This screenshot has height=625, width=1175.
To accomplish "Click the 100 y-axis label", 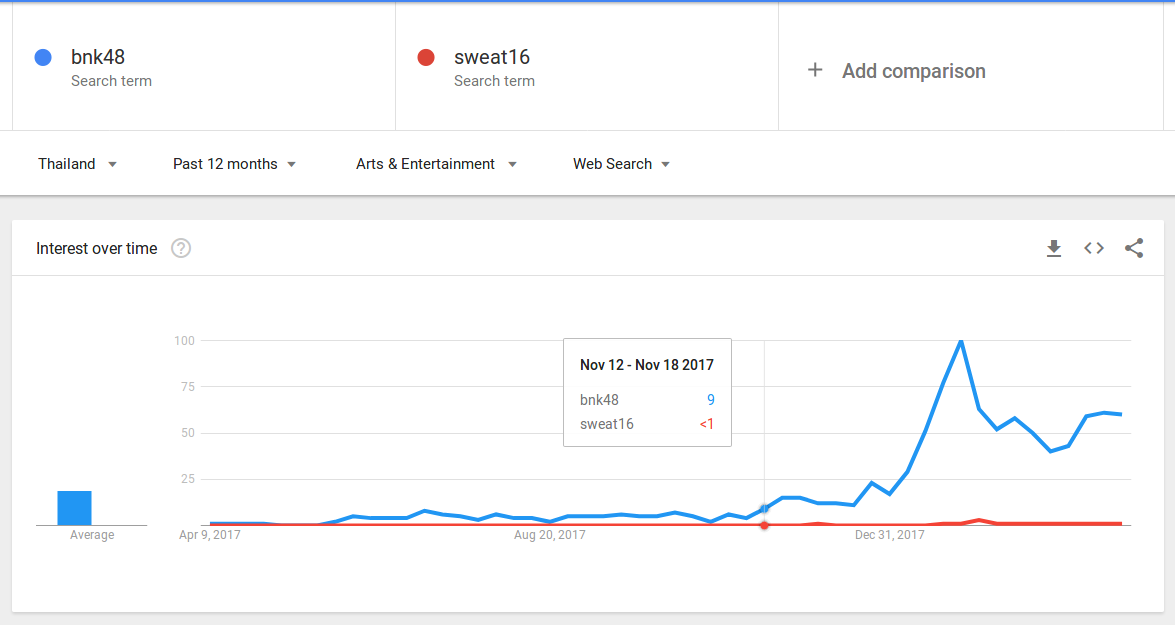I will [184, 341].
